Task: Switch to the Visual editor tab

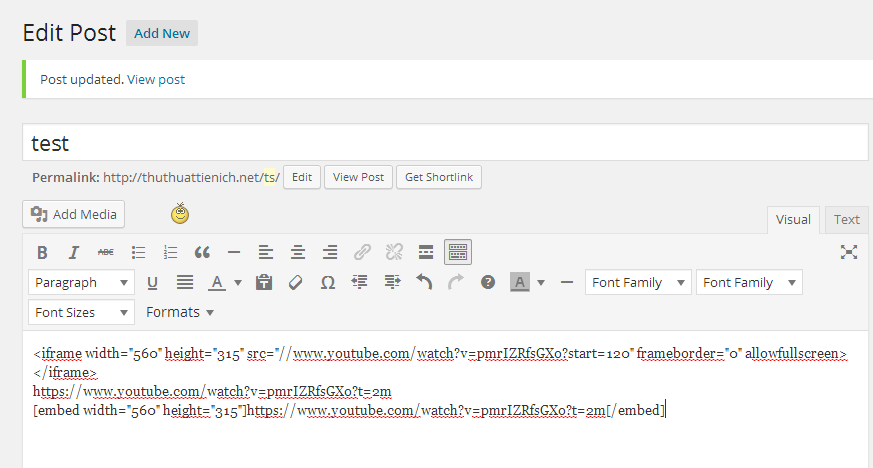Action: click(793, 220)
